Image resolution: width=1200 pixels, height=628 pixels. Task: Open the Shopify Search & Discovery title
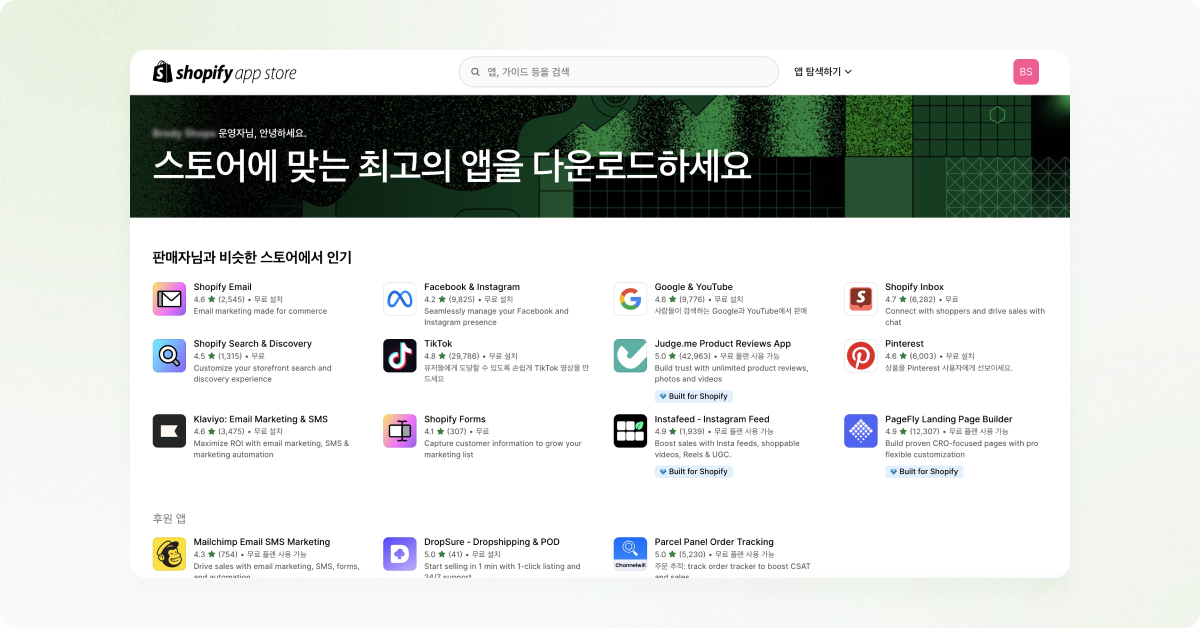pos(252,344)
